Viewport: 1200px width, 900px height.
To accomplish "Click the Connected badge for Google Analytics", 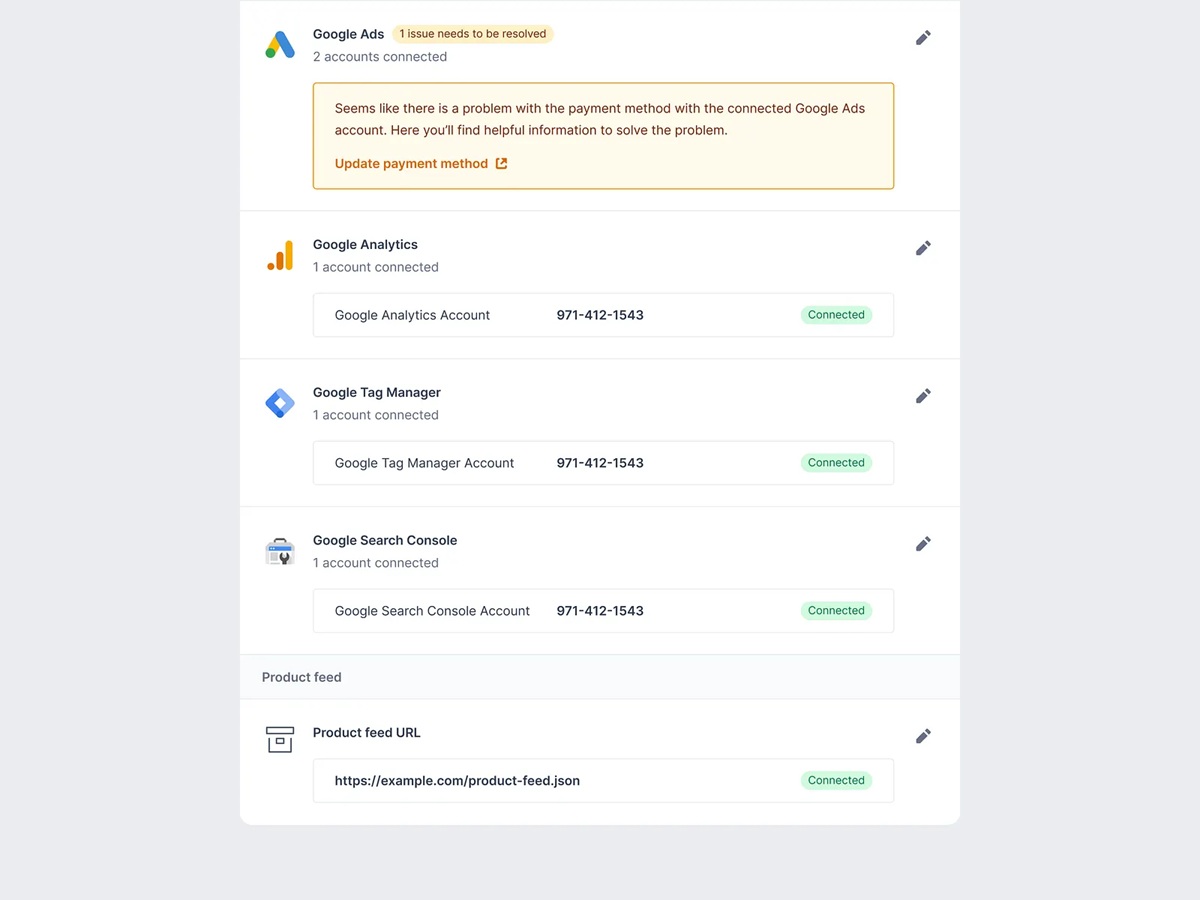I will coord(836,314).
